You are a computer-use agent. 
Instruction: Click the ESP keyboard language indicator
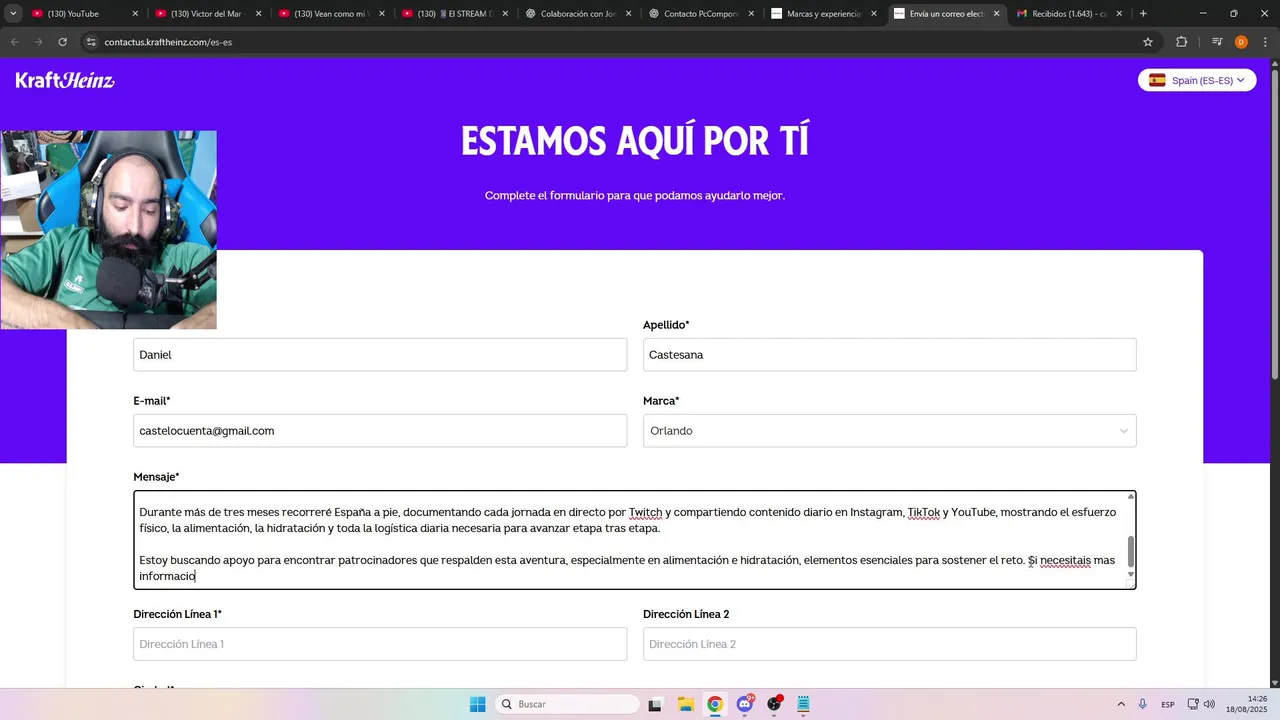point(1168,704)
